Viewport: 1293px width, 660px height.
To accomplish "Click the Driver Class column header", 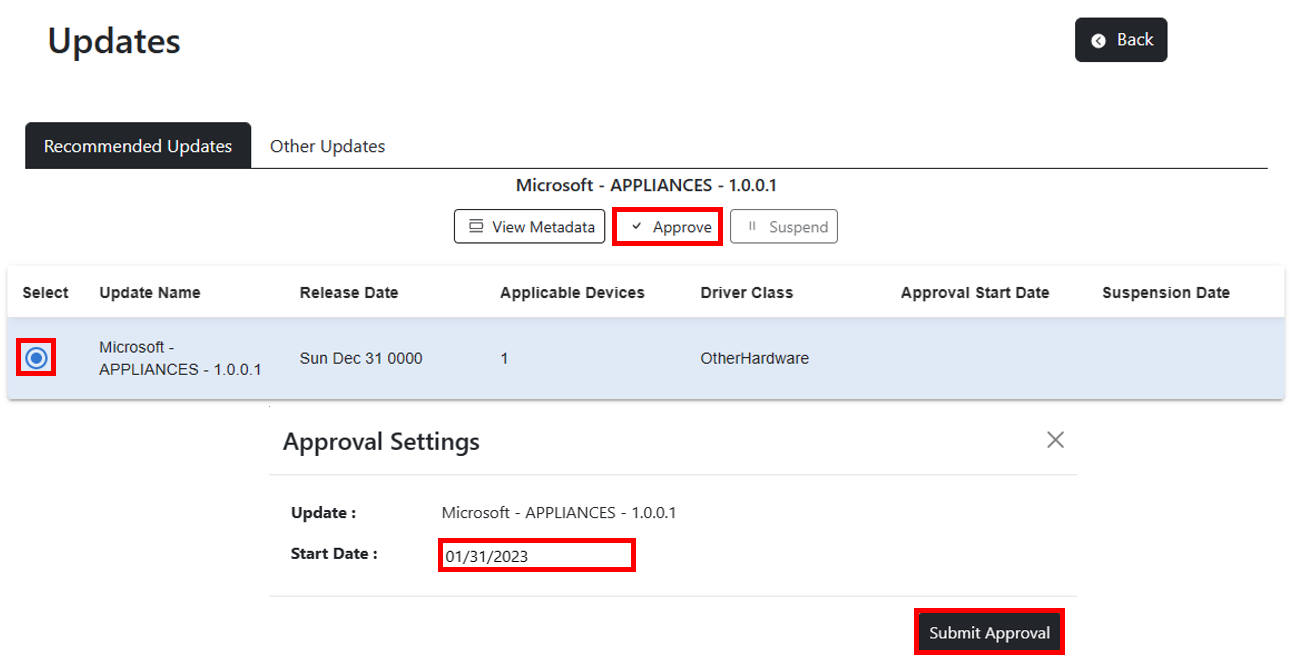I will 747,293.
